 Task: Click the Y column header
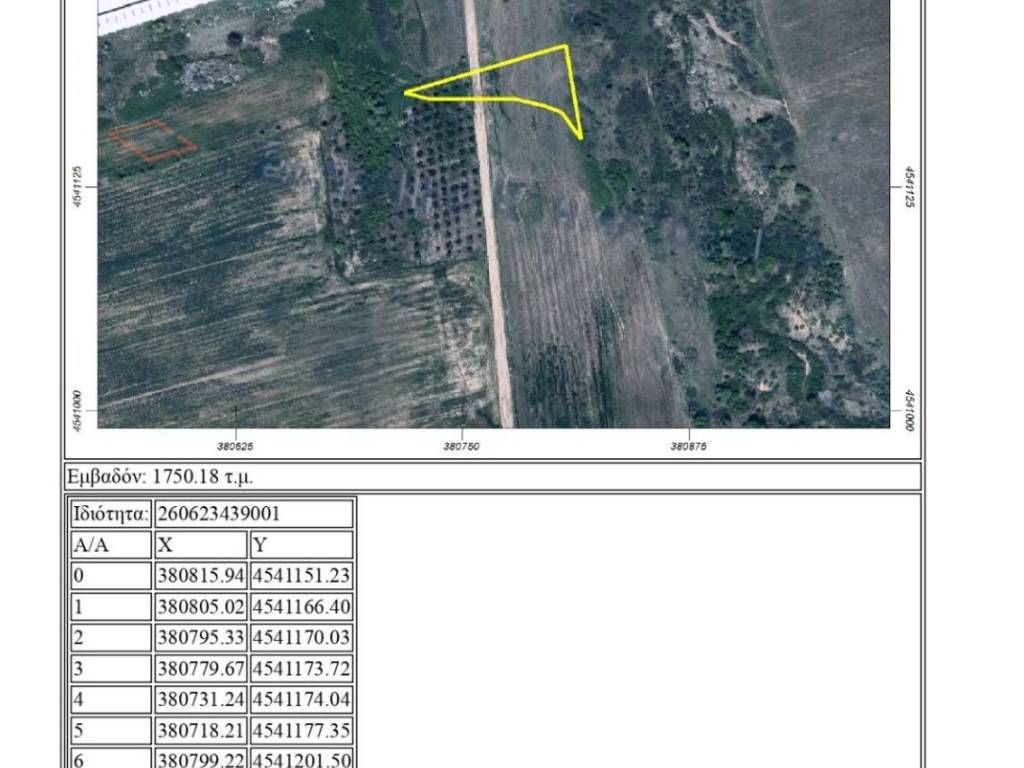(x=301, y=545)
